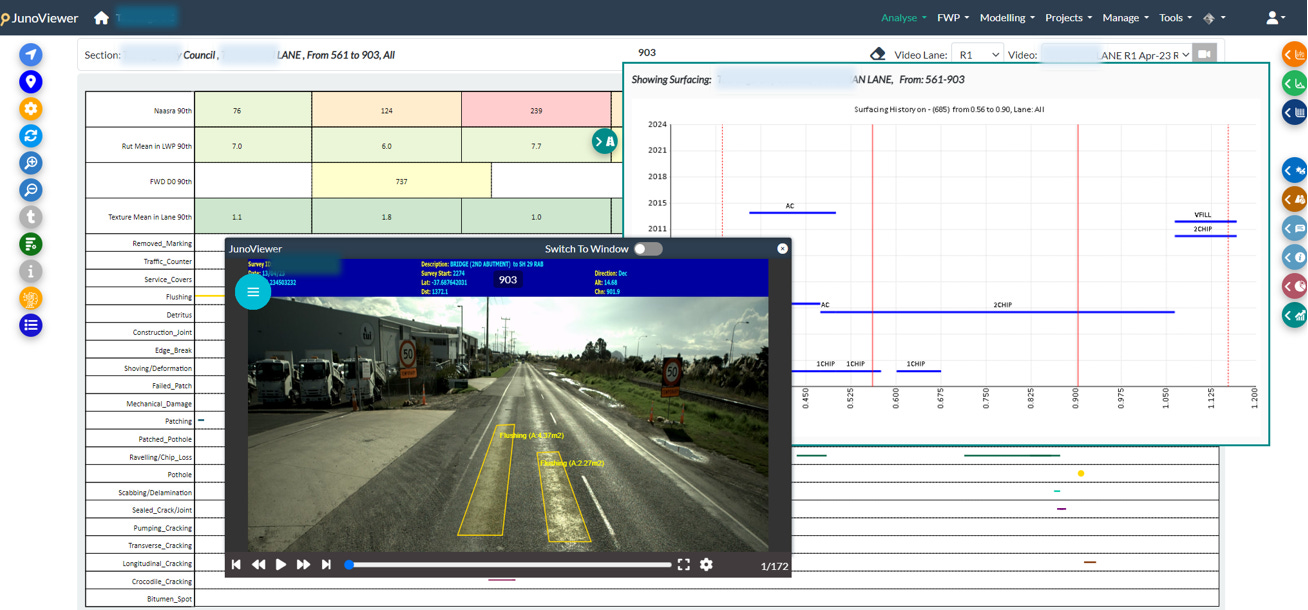Open the FWP menu

point(953,18)
